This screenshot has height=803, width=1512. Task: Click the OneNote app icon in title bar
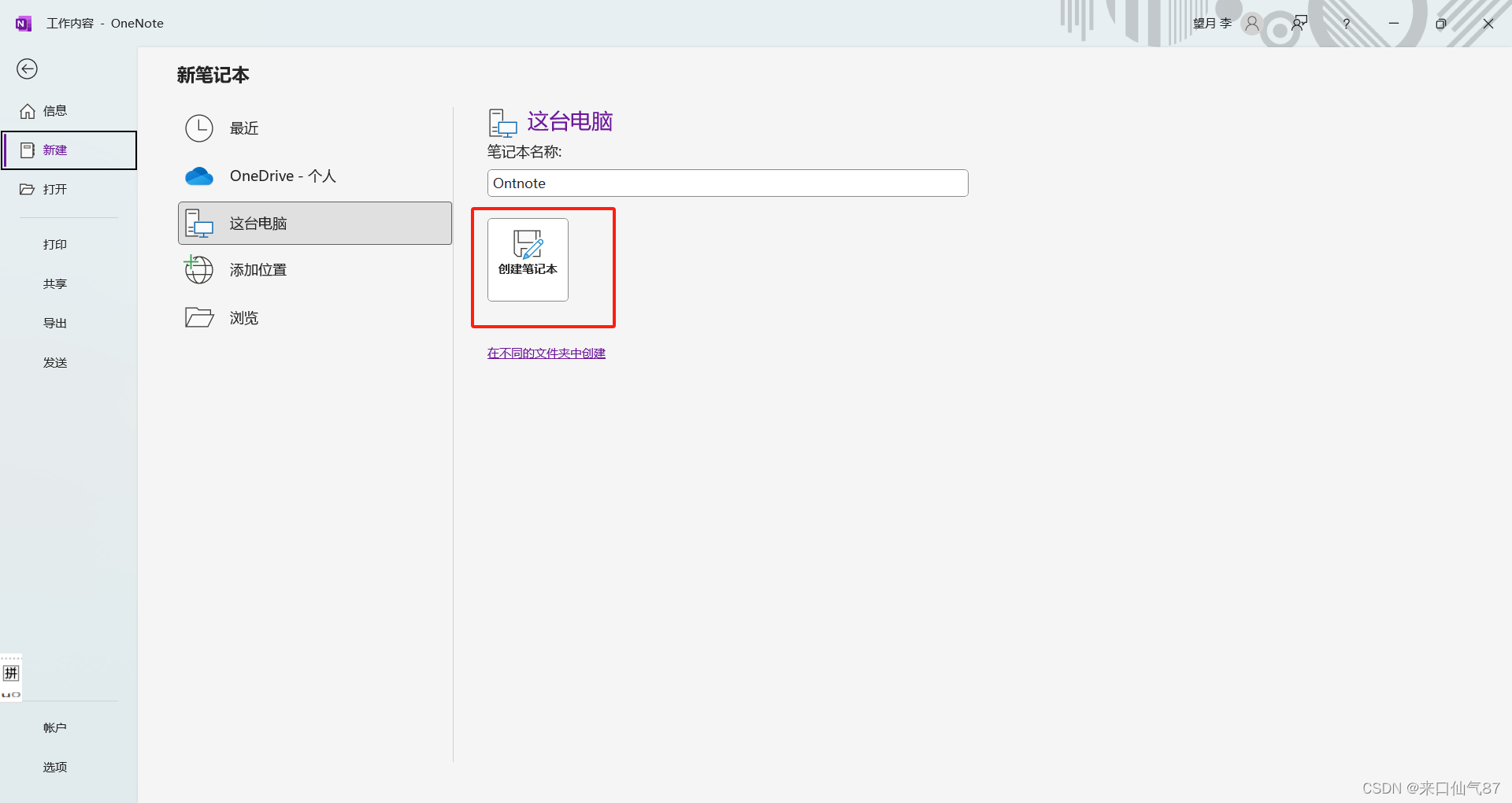pos(24,24)
